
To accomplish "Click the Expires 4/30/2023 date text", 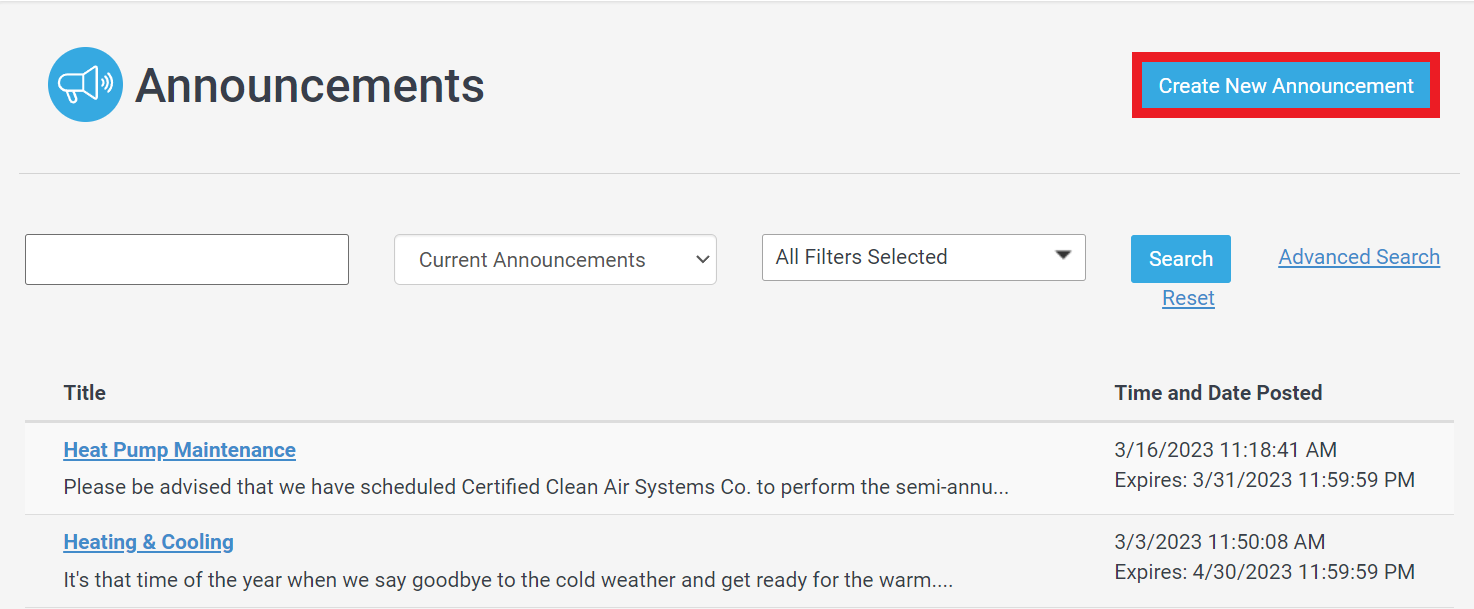I will pos(1264,572).
